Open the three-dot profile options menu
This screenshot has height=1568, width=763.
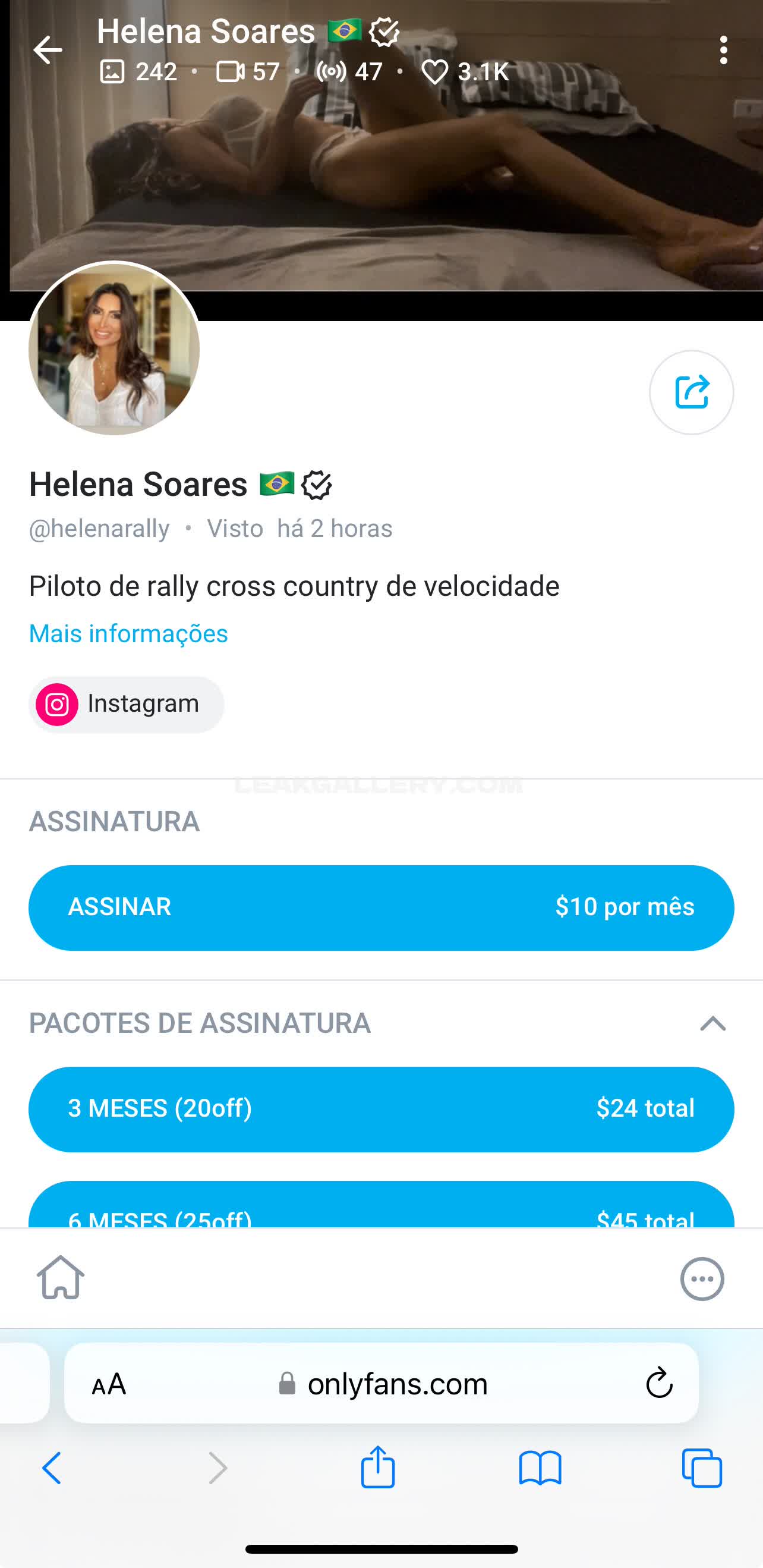pyautogui.click(x=723, y=50)
